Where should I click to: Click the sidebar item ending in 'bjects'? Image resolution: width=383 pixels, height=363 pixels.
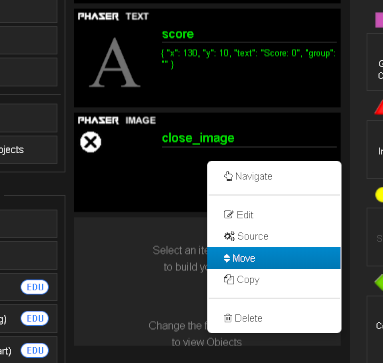(29, 150)
